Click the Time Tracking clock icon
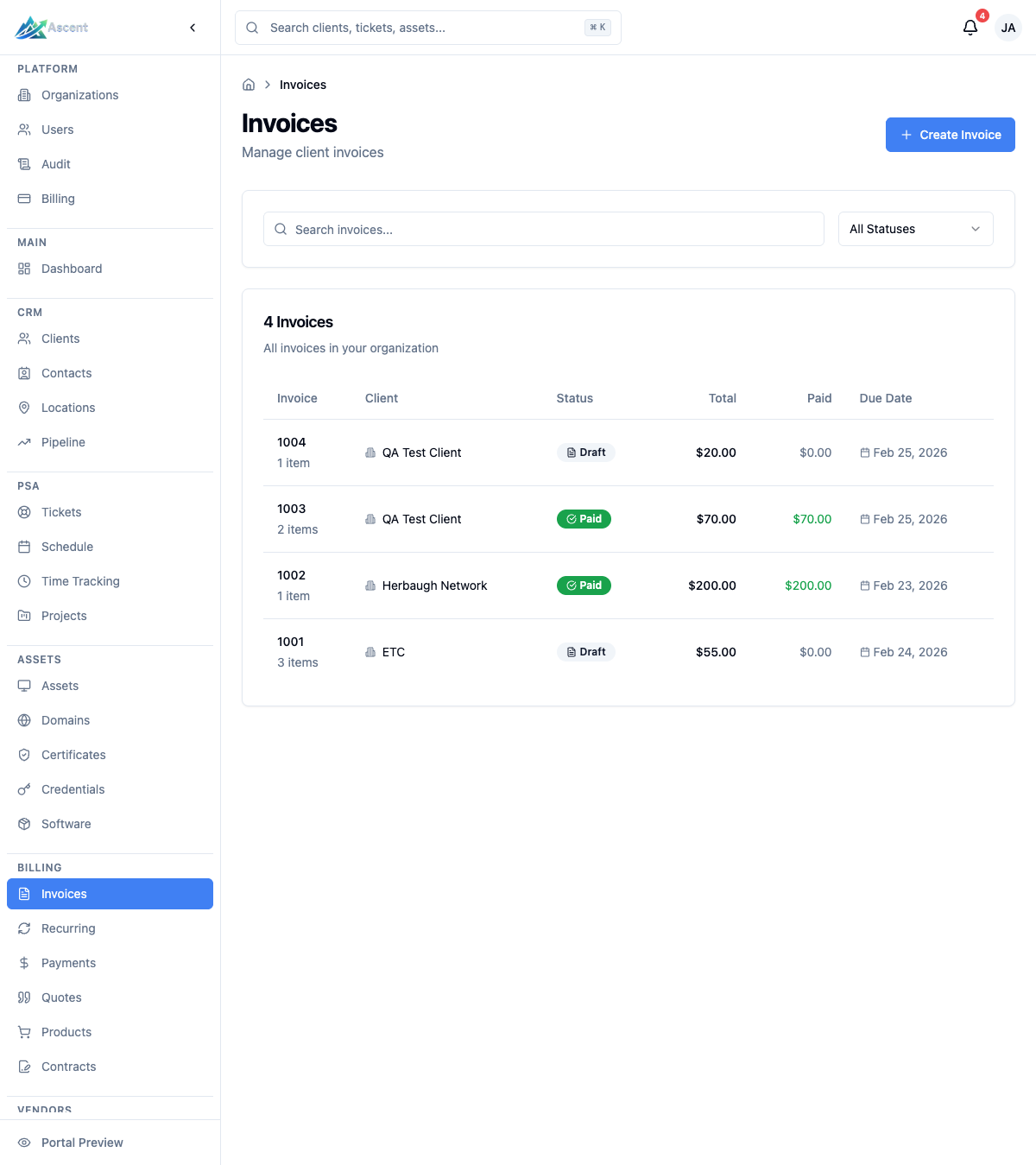The width and height of the screenshot is (1036, 1165). pos(24,581)
